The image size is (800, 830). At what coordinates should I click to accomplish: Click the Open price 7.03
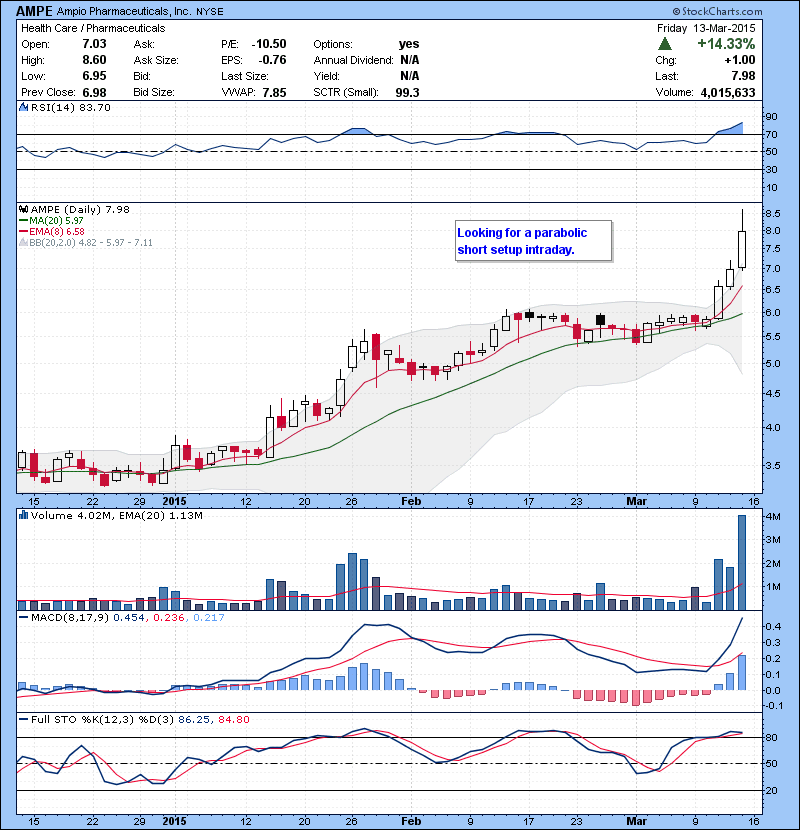pos(94,44)
